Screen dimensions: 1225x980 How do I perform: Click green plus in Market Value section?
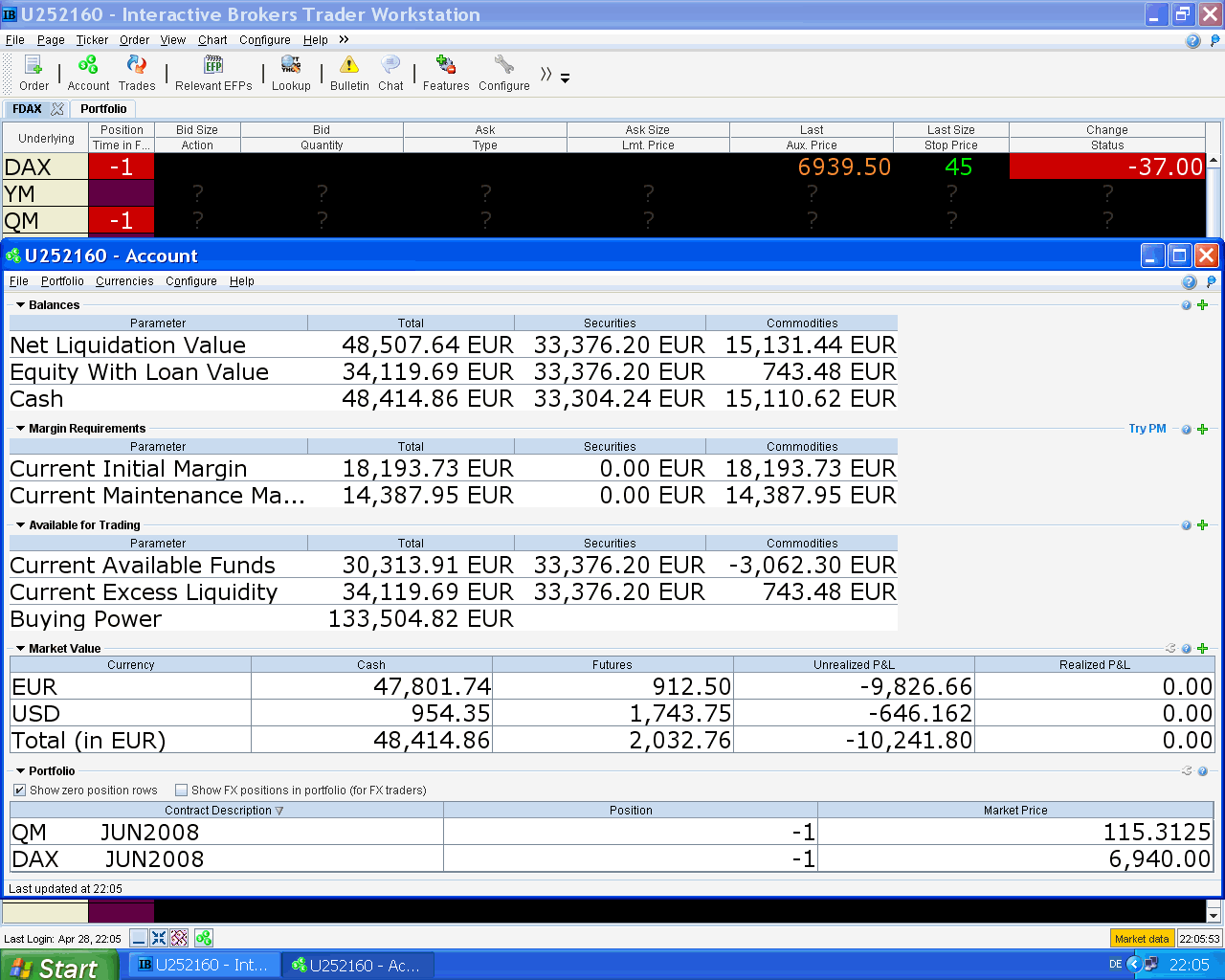coord(1203,649)
